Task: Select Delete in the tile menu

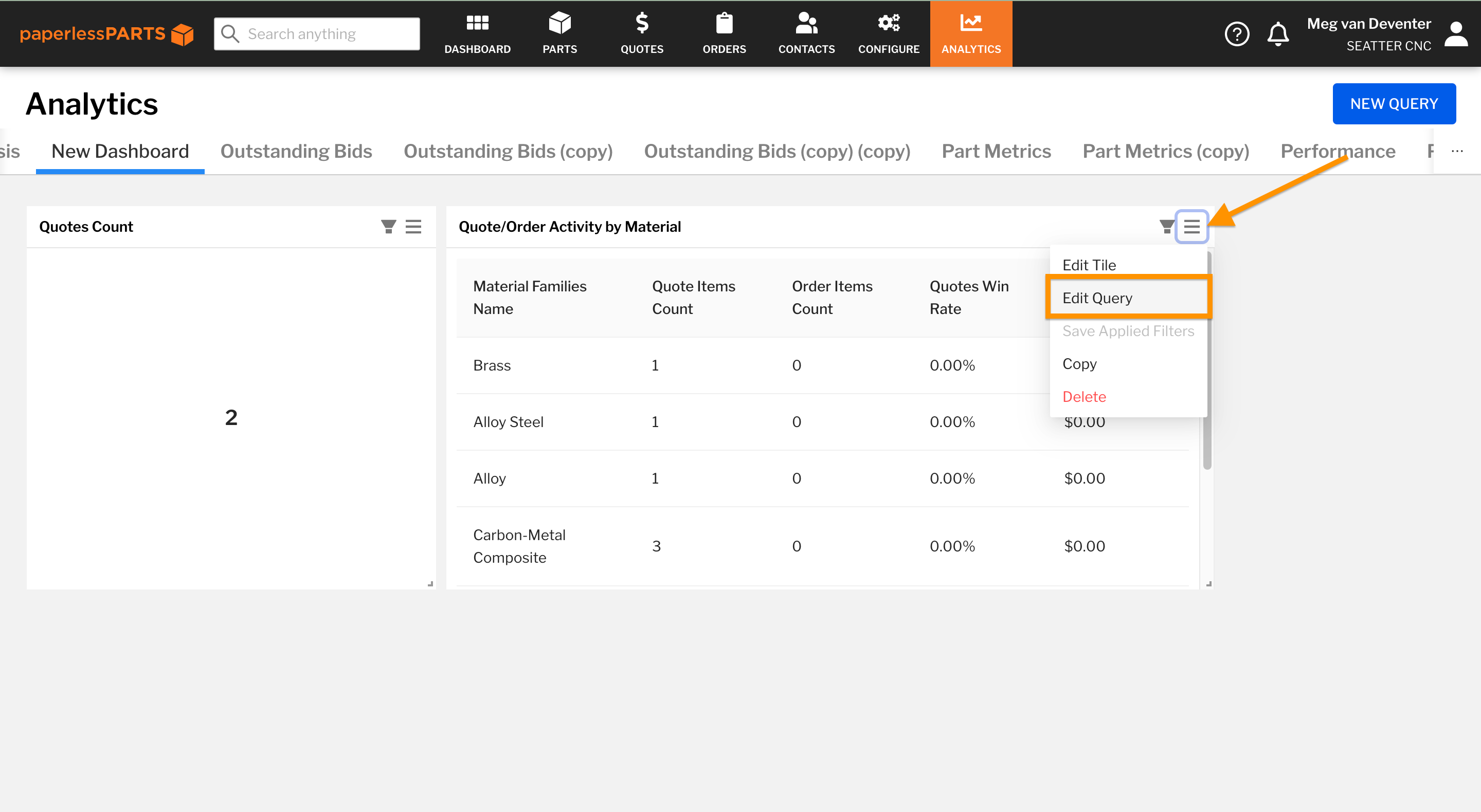Action: pos(1083,397)
